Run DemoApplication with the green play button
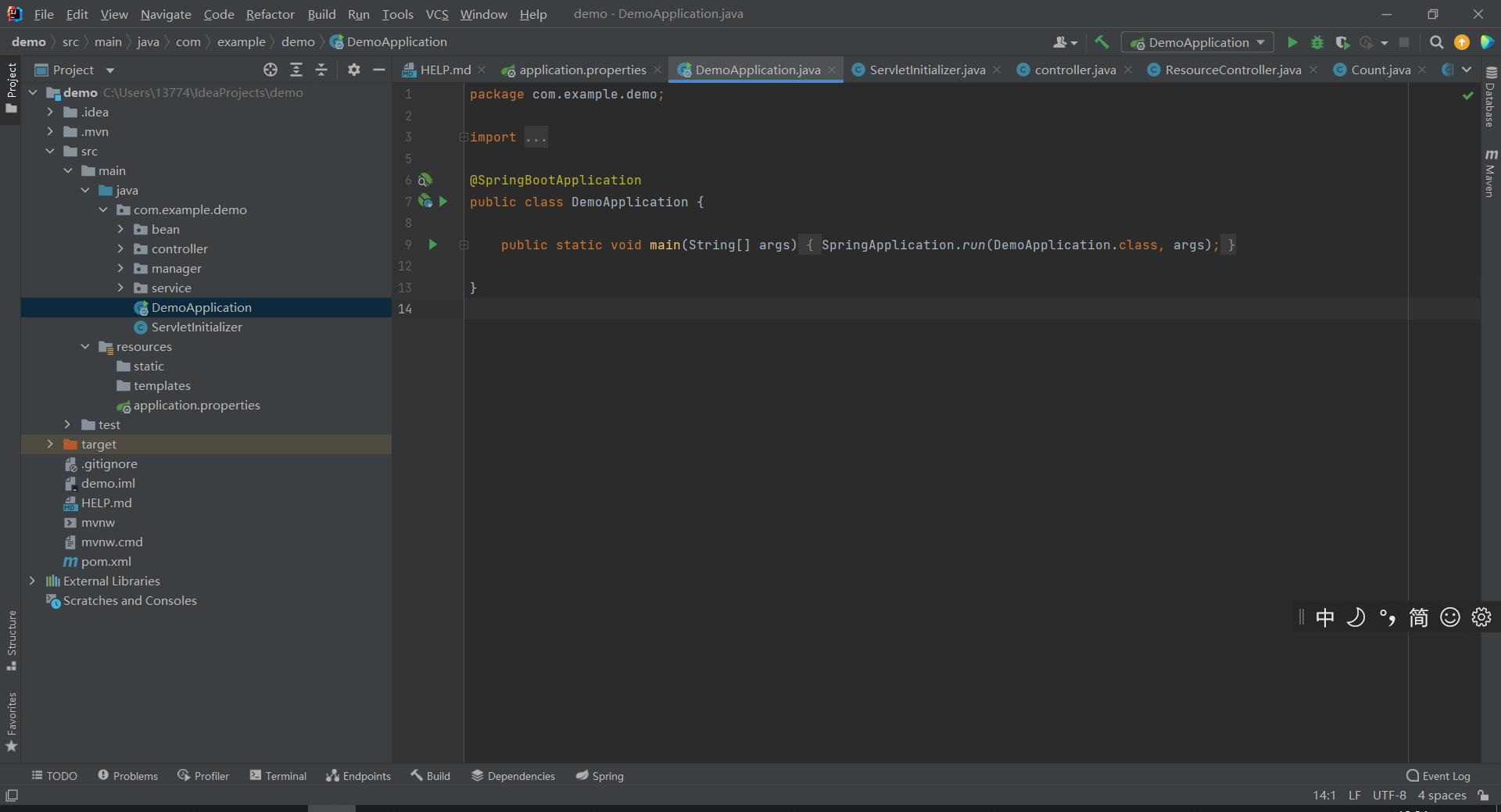 [1292, 42]
